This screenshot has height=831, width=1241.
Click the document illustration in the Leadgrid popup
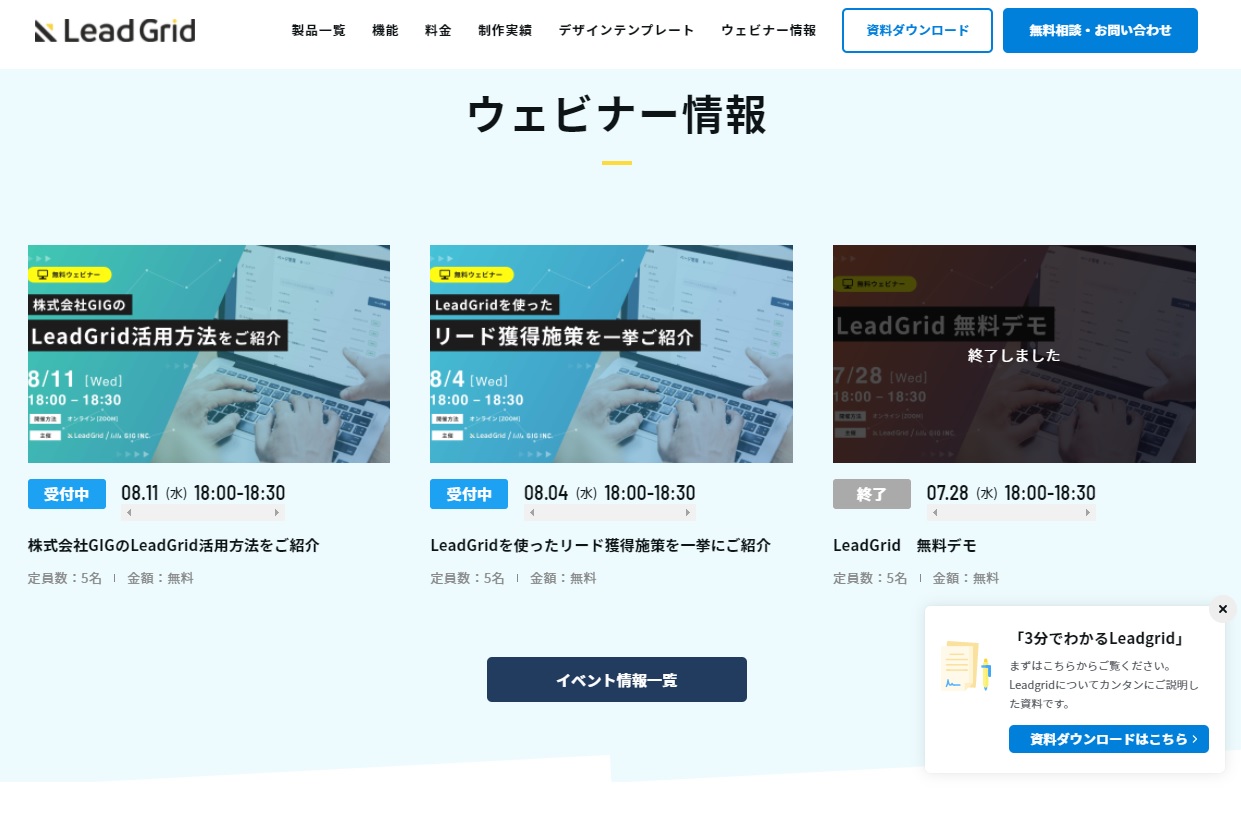pyautogui.click(x=963, y=665)
